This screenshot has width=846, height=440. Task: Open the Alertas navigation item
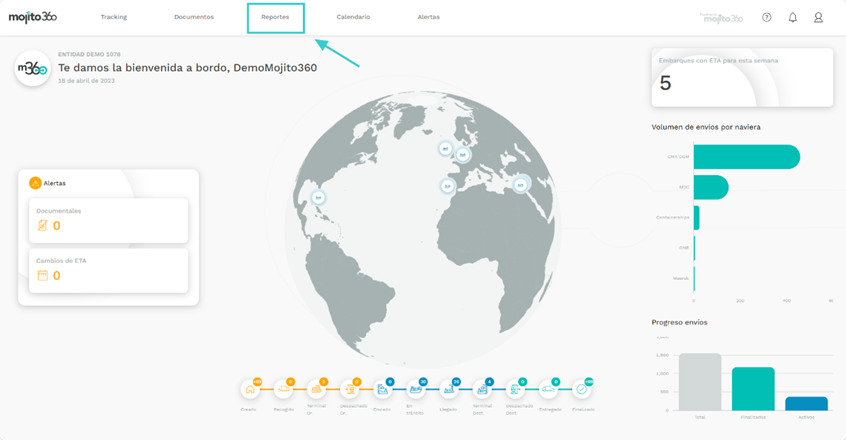(428, 17)
